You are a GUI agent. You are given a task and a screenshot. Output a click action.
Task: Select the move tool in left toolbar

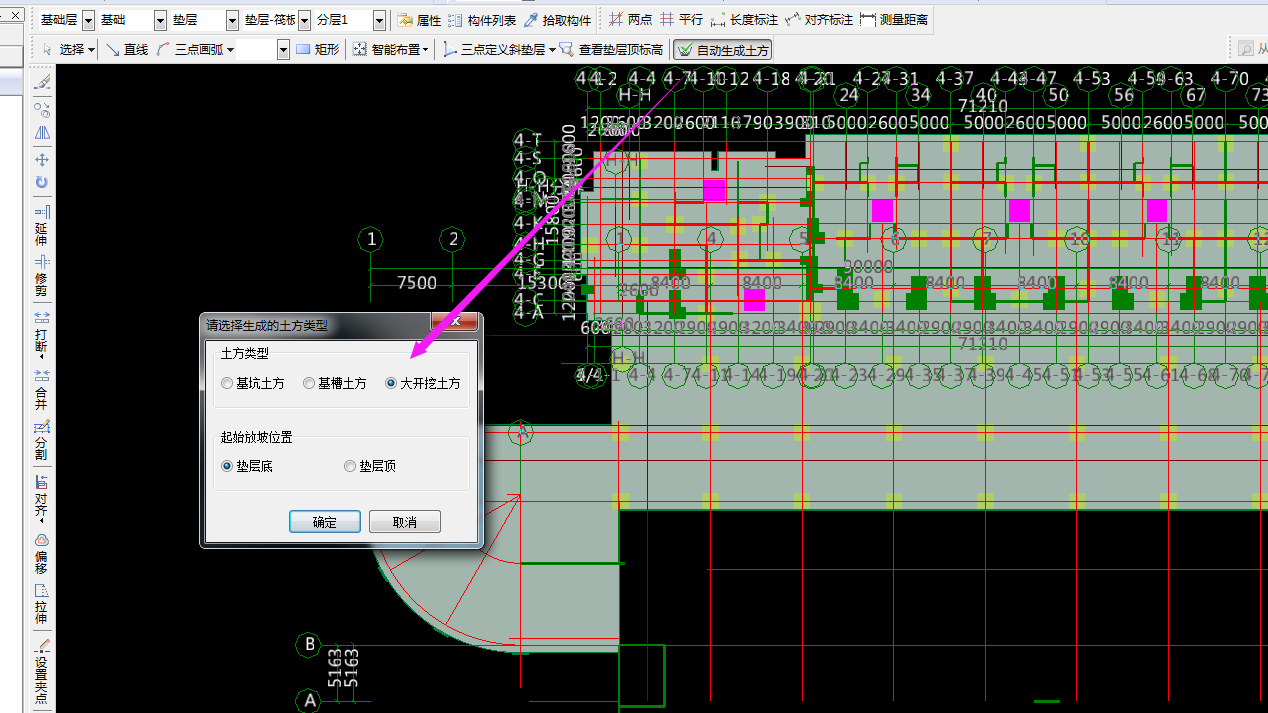[42, 159]
